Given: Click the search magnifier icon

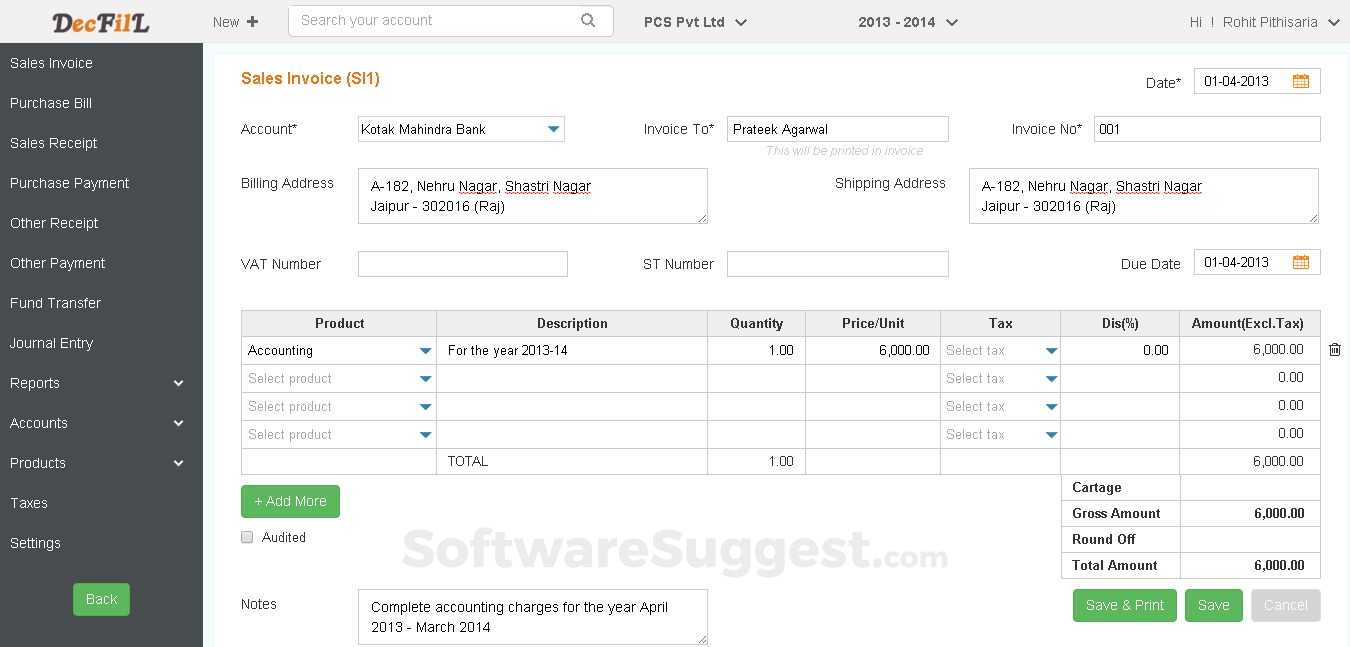Looking at the screenshot, I should click(588, 20).
